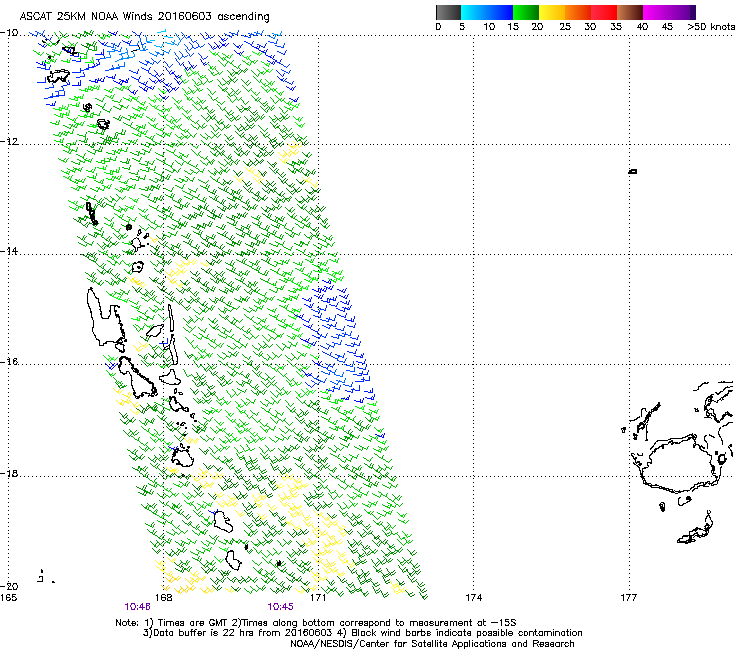The image size is (740, 650).
Task: Click the 'Times are GMT' note line
Action: pos(316,623)
